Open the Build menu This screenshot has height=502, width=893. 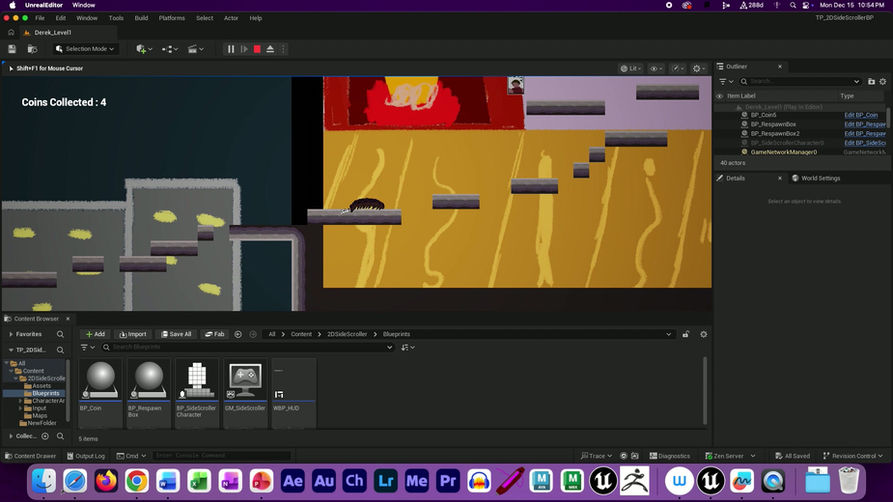(x=141, y=18)
